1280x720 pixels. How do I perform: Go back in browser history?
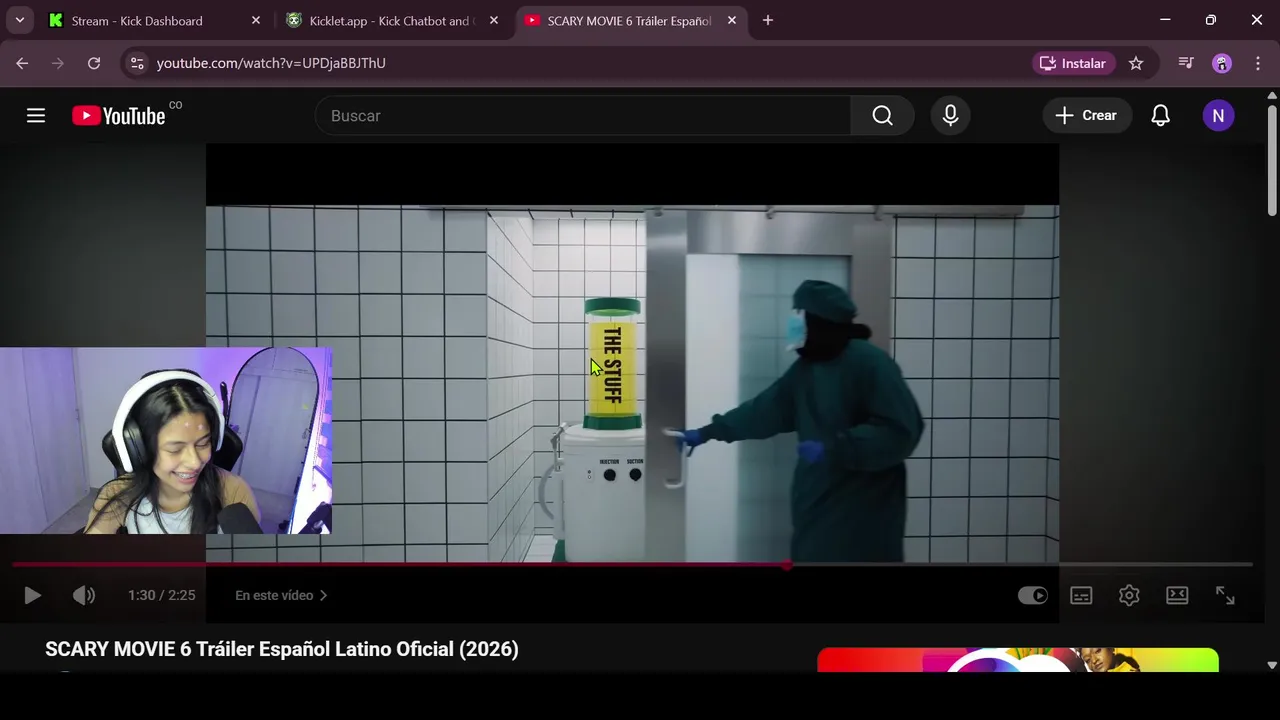point(22,63)
